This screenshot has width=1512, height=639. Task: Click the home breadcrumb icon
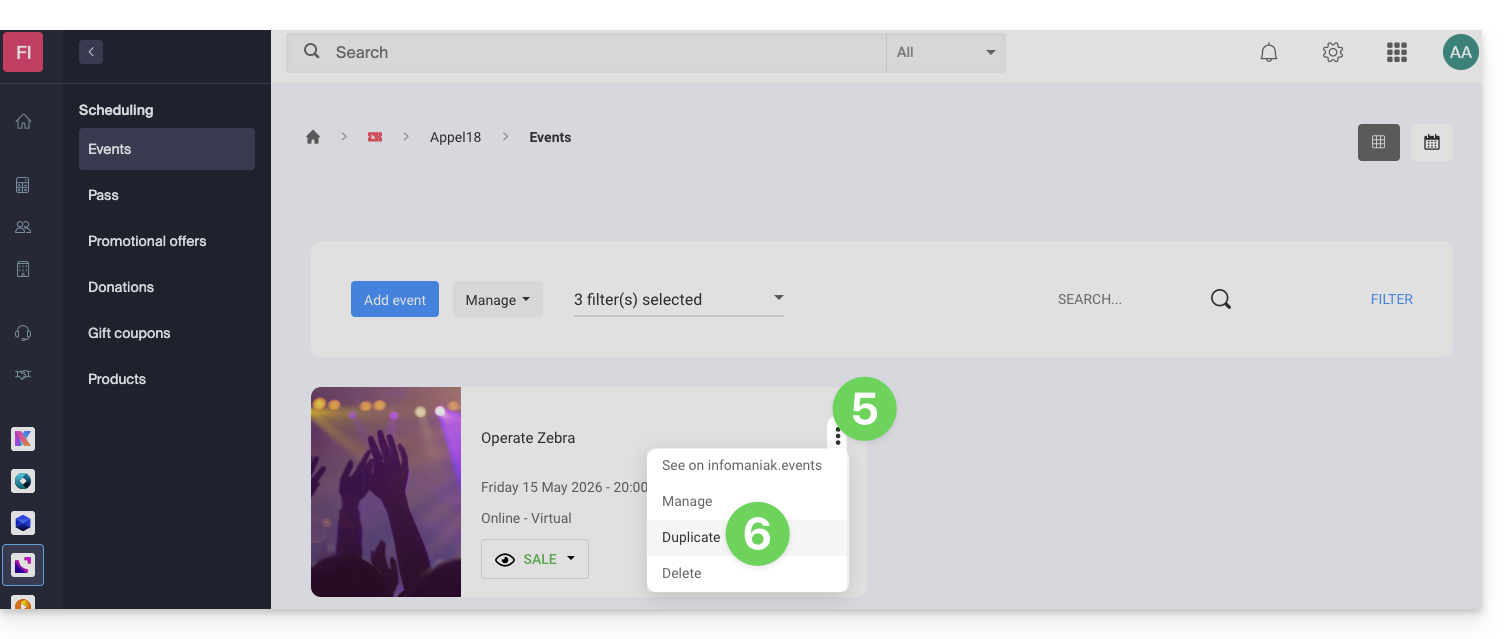coord(313,137)
